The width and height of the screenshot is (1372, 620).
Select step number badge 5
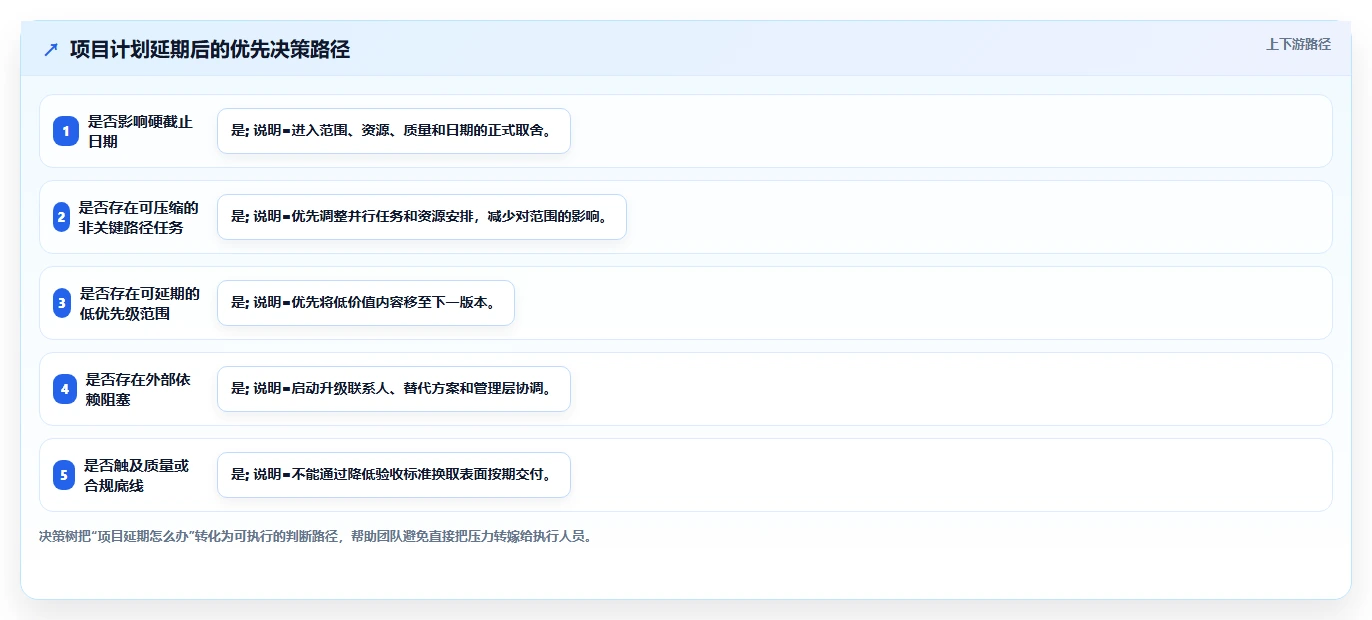point(64,475)
